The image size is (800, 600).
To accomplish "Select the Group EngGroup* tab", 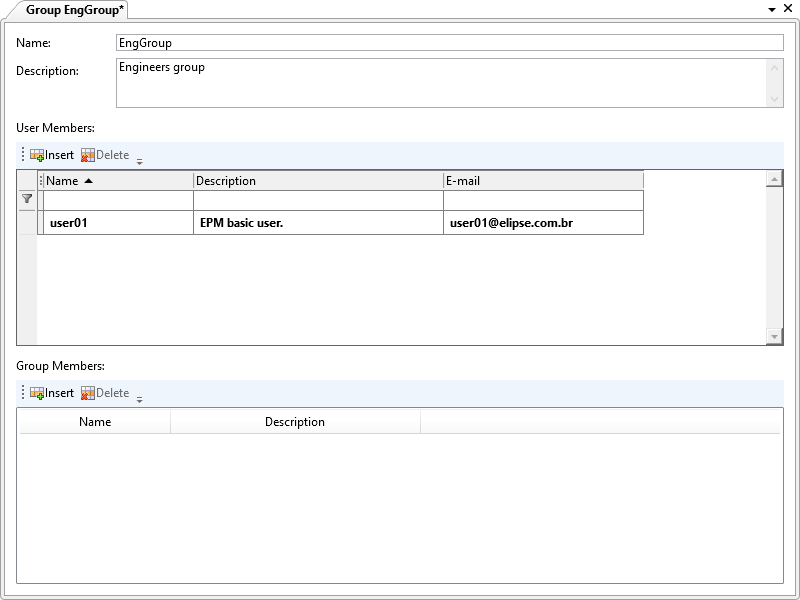I will (x=74, y=10).
